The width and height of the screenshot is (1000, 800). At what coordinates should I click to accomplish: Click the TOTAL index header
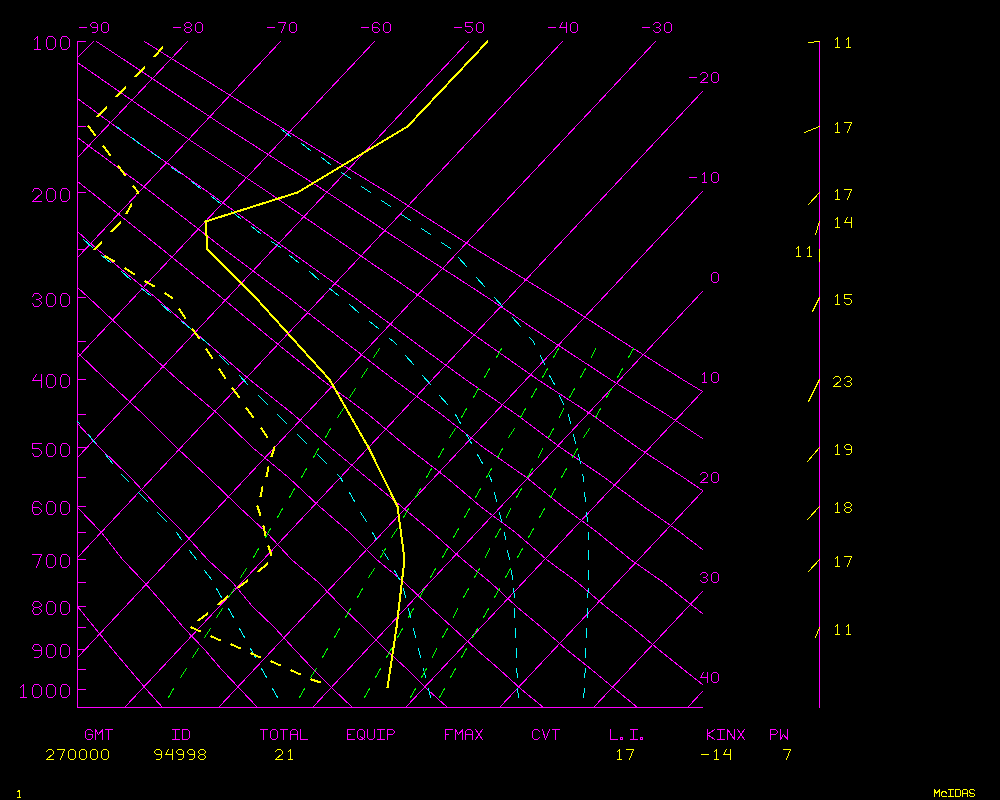coord(283,735)
